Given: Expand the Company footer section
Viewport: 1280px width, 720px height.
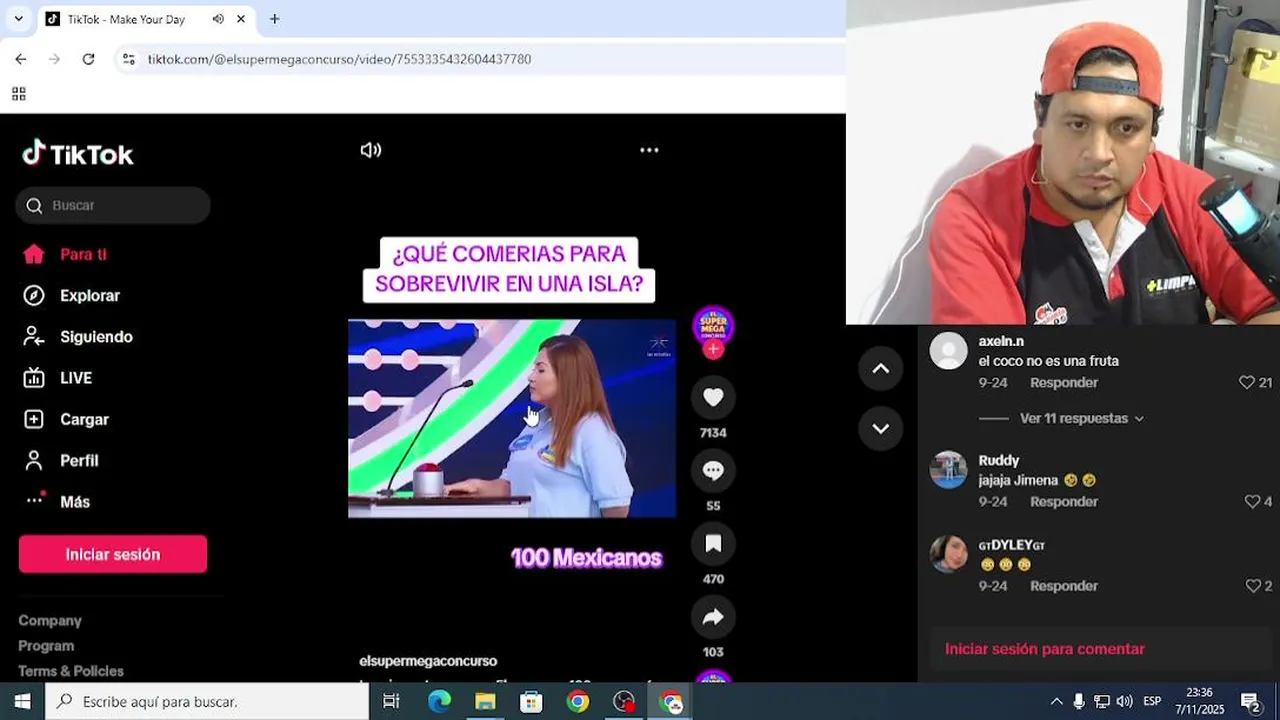Looking at the screenshot, I should (x=50, y=620).
